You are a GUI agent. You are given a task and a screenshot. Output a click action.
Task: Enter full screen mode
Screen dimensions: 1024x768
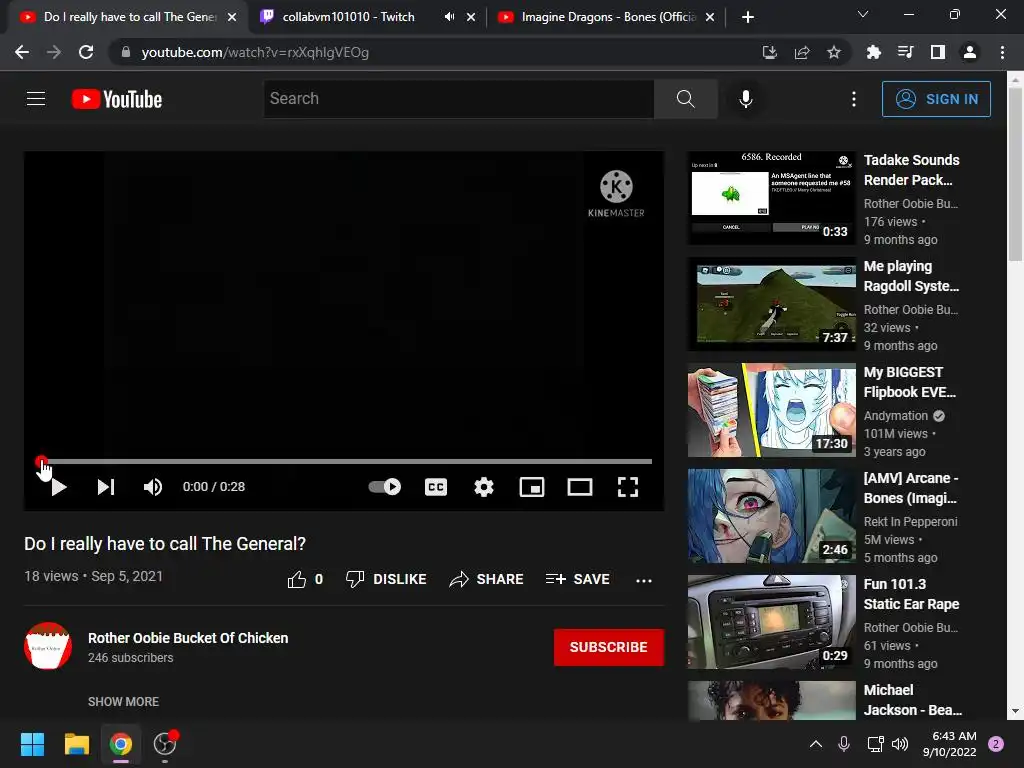[x=628, y=487]
